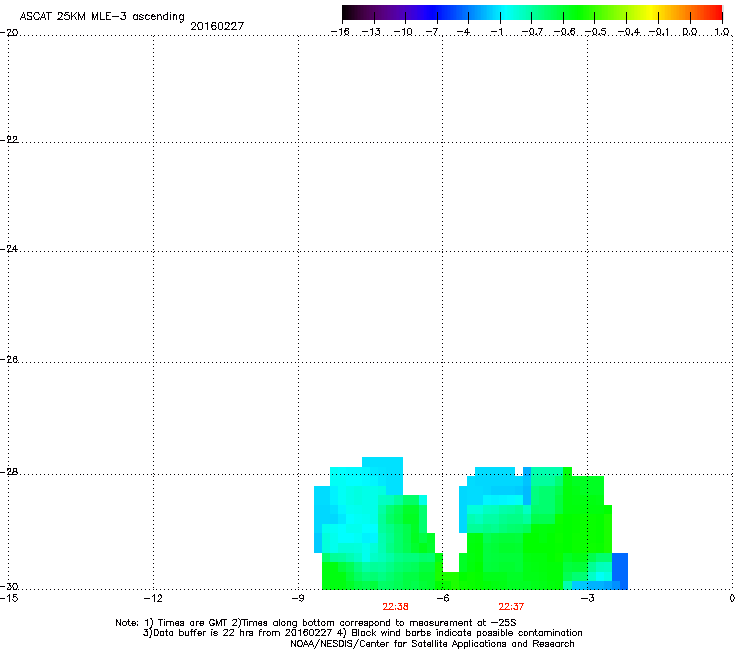
Task: Click the -10 colorbar scale label
Action: (x=403, y=32)
